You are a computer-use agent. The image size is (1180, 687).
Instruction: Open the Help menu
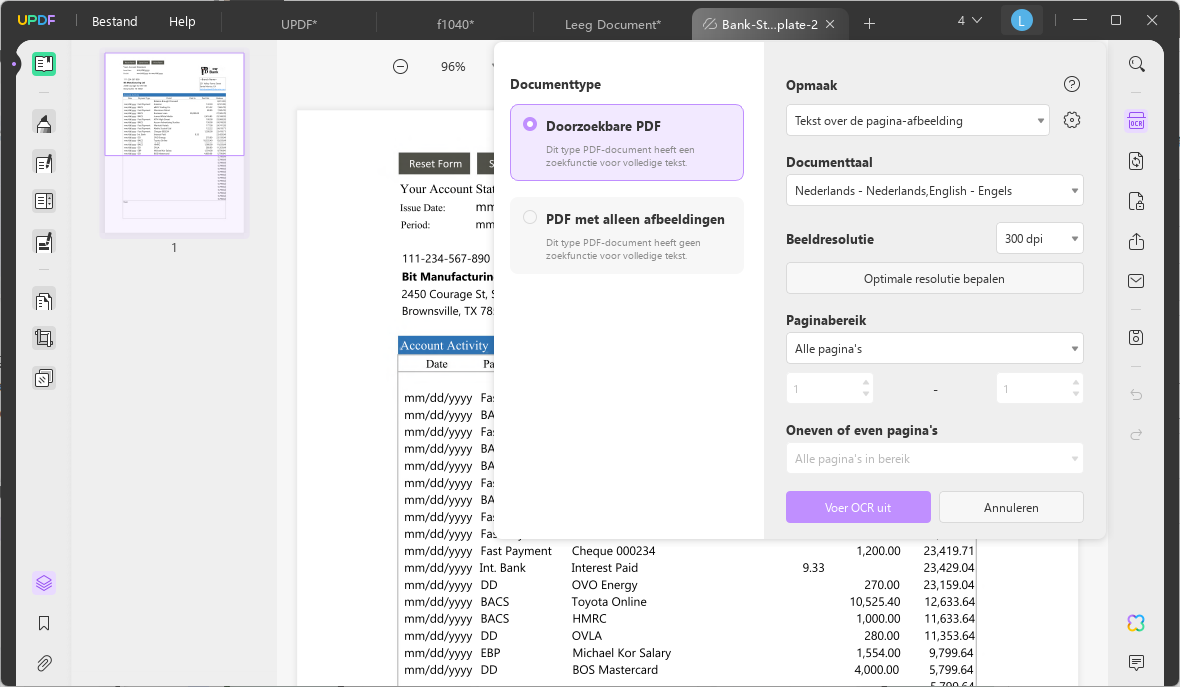pyautogui.click(x=181, y=22)
